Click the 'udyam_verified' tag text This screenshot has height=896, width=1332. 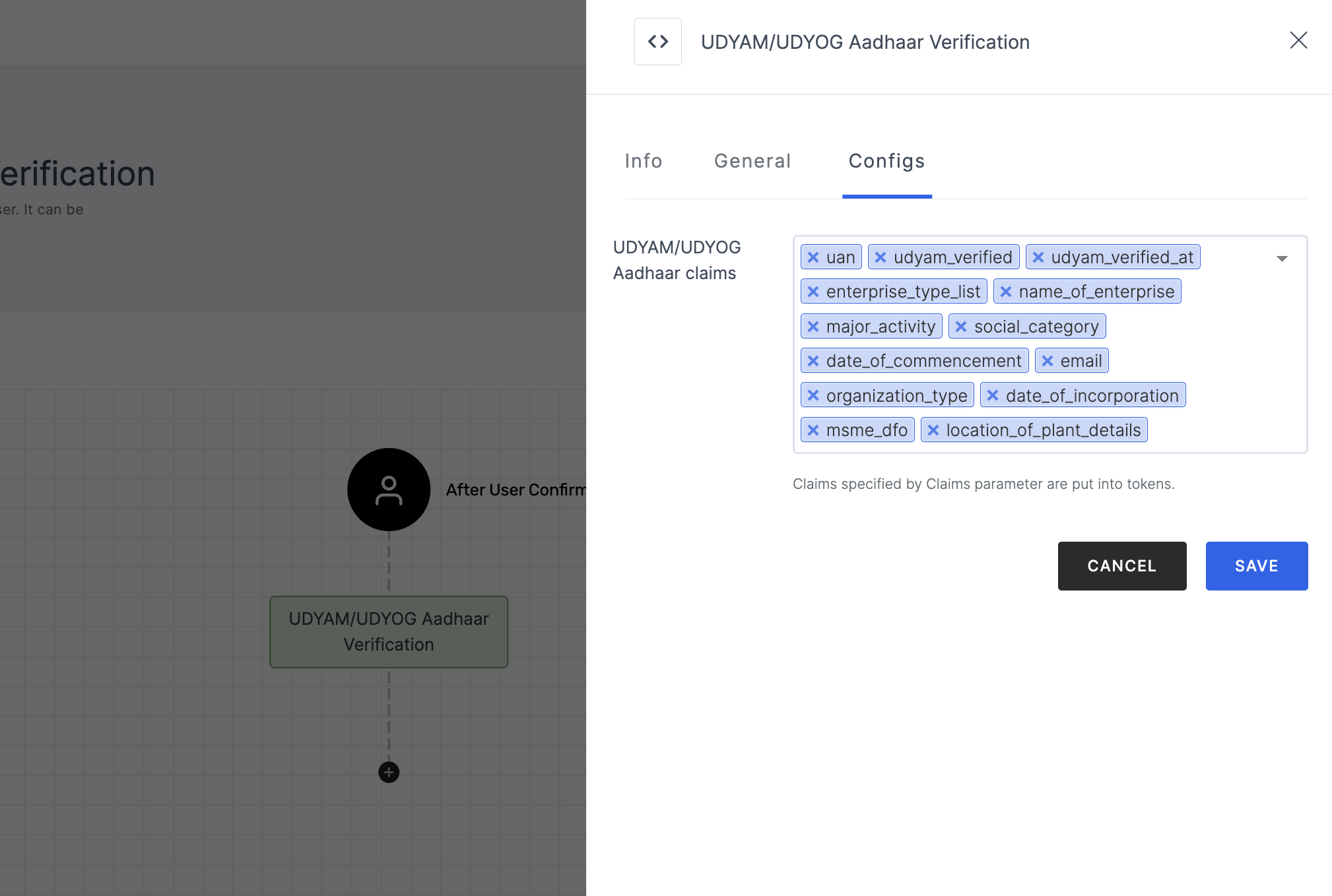click(952, 257)
